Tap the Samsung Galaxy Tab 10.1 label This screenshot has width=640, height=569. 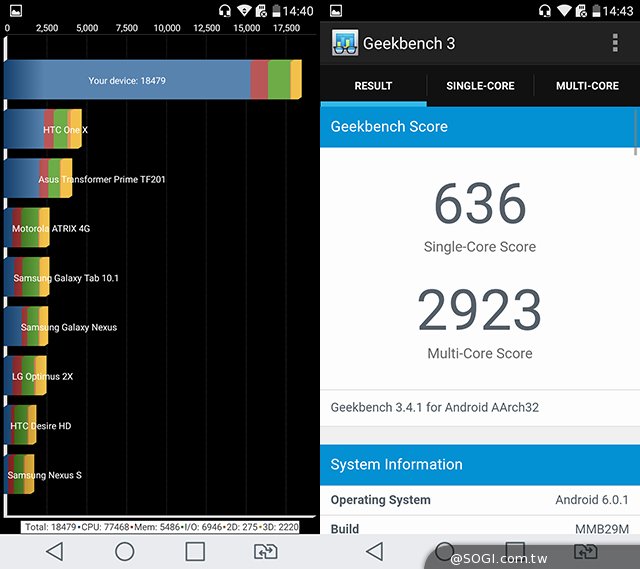(66, 278)
